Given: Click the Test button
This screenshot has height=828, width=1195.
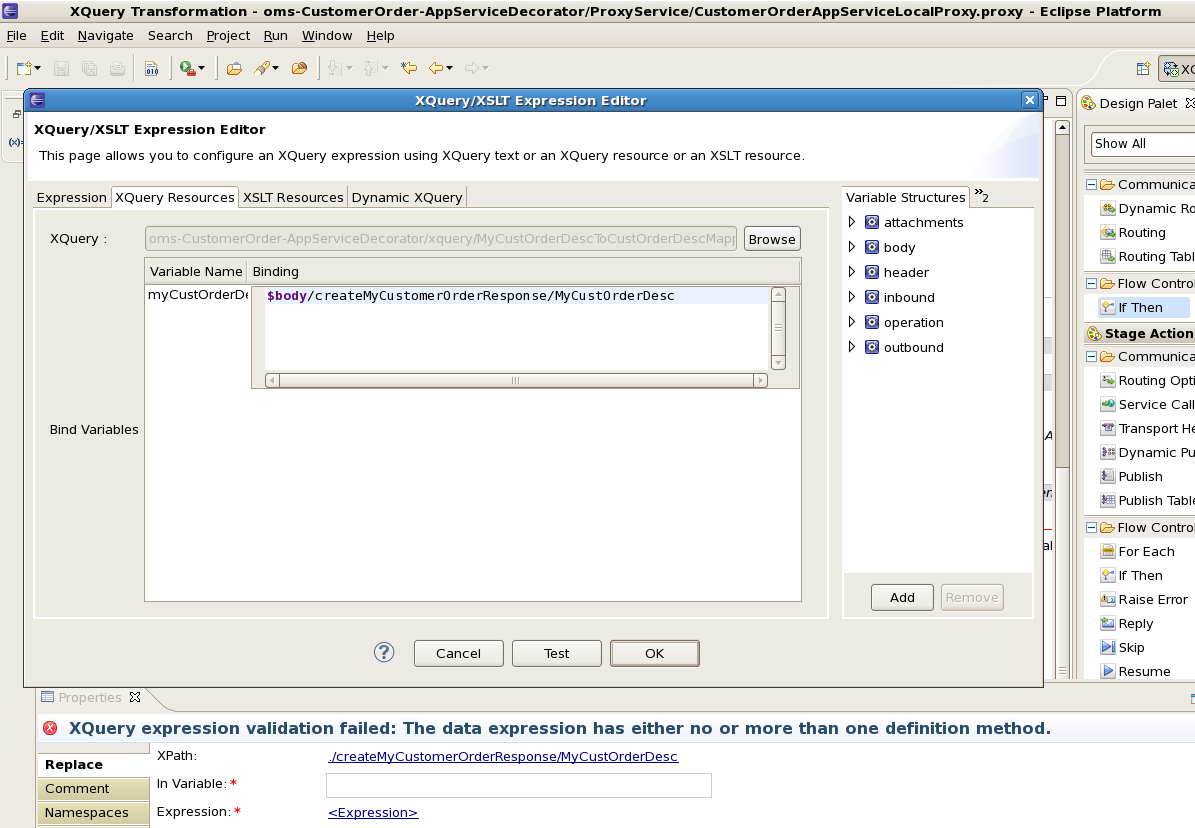Looking at the screenshot, I should 556,653.
